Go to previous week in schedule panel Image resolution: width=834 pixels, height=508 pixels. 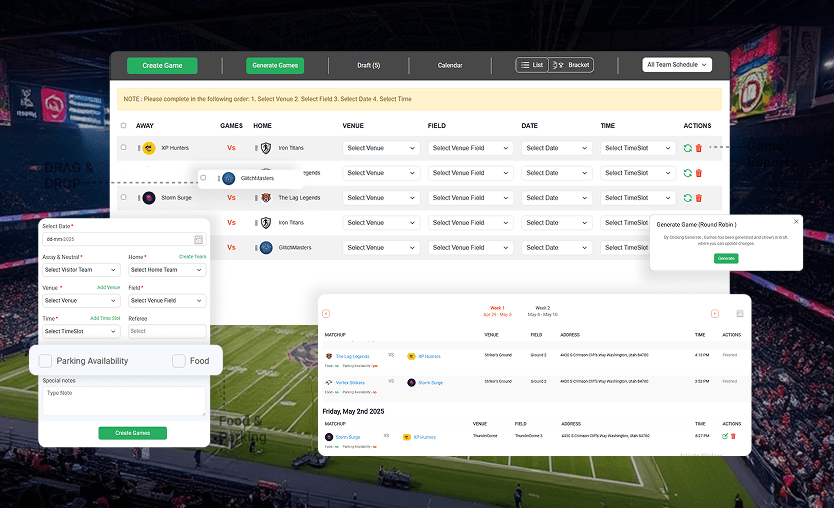[326, 314]
